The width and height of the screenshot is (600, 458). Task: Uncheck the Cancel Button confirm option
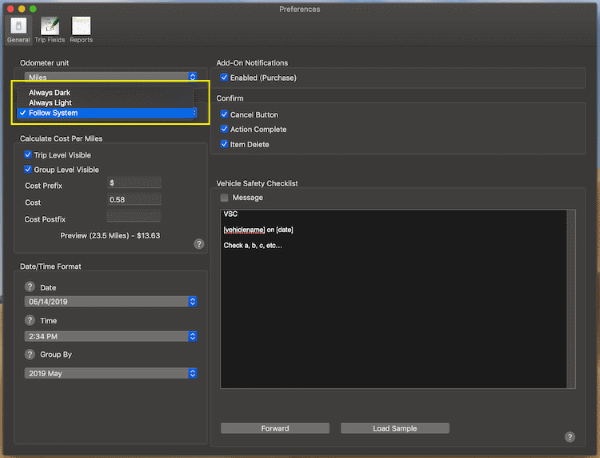(224, 115)
